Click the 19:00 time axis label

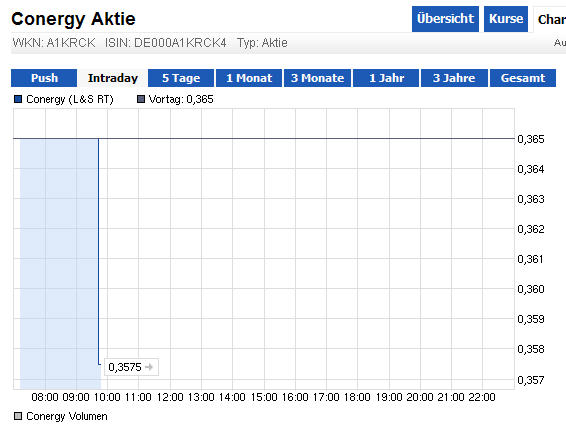(x=389, y=397)
